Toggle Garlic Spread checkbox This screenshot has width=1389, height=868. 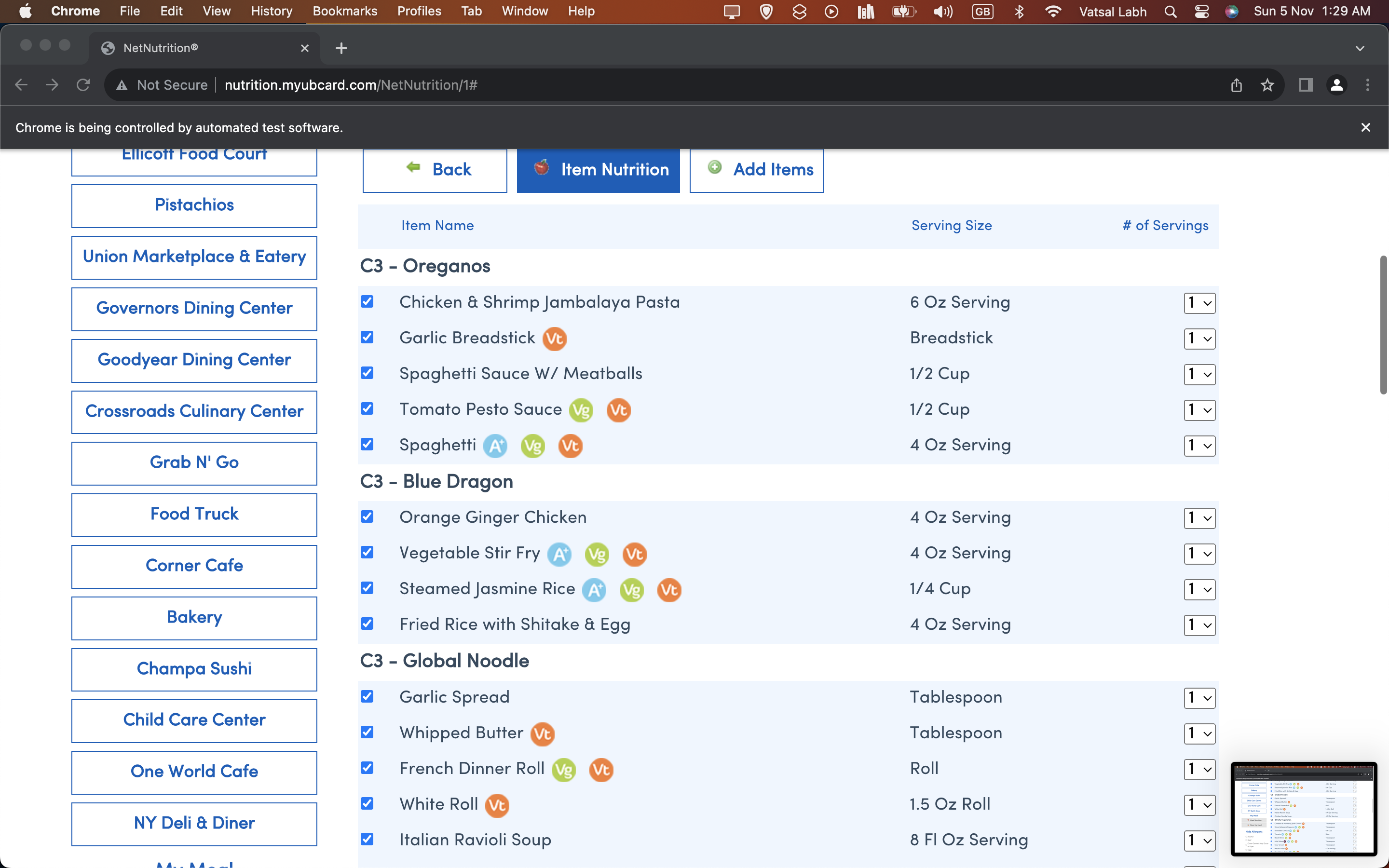click(368, 696)
